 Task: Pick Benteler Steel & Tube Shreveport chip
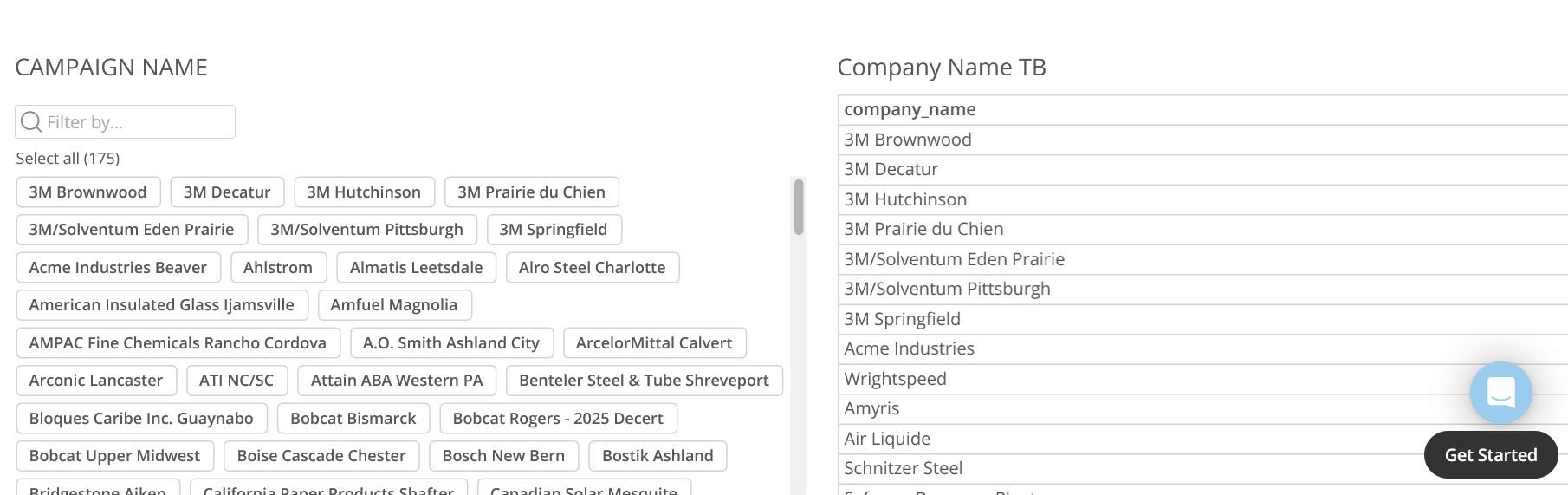pos(644,381)
